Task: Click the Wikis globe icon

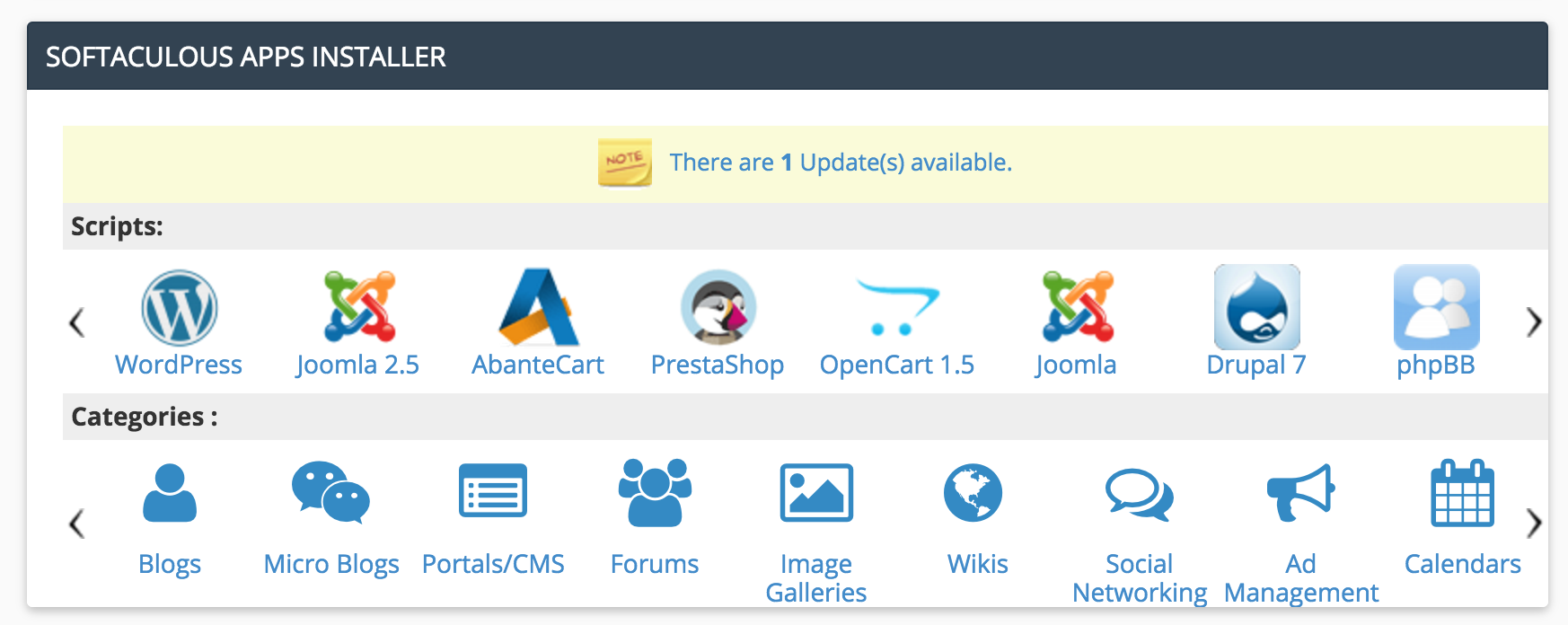Action: (973, 493)
